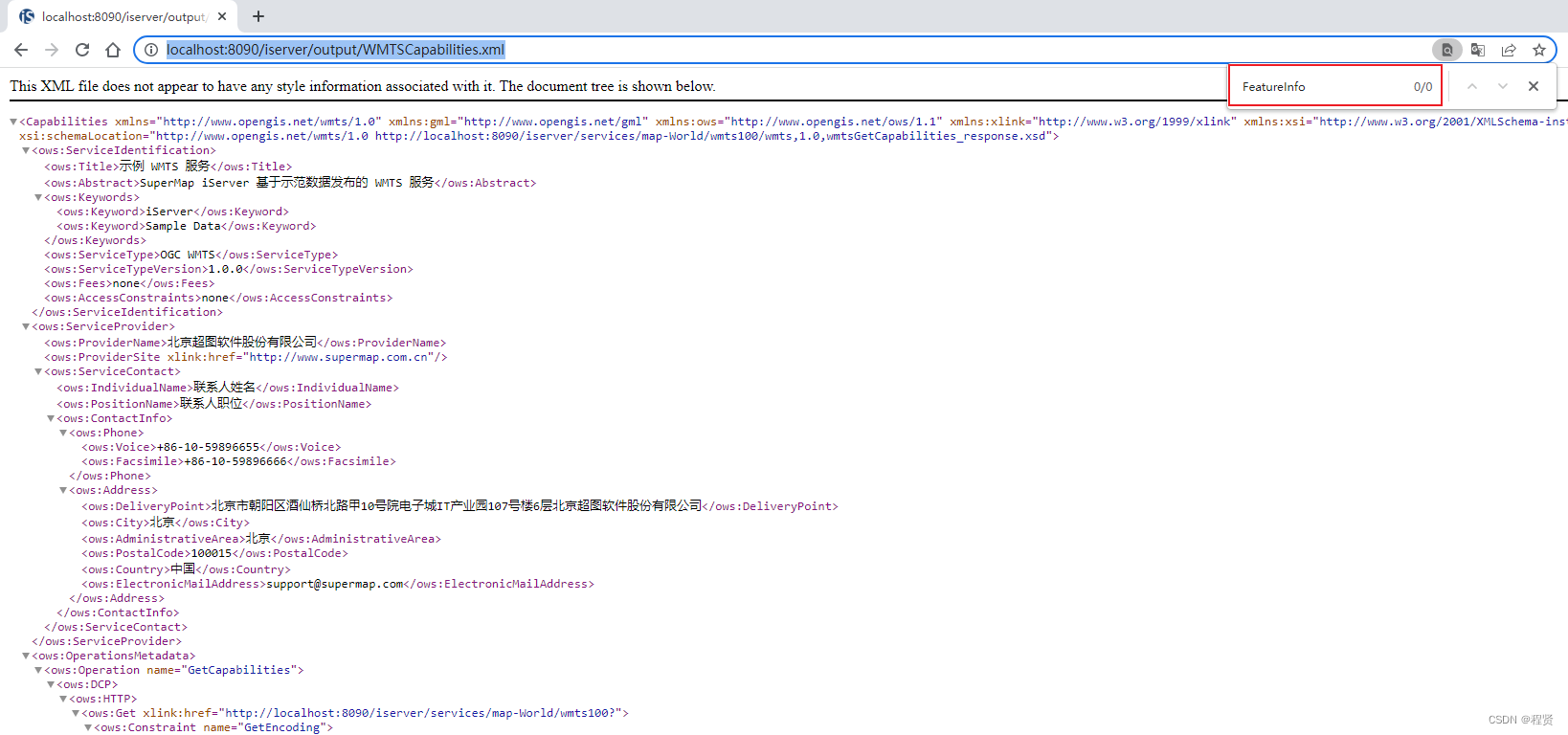Collapse the ows:DCP node
The image size is (1568, 735).
51,684
